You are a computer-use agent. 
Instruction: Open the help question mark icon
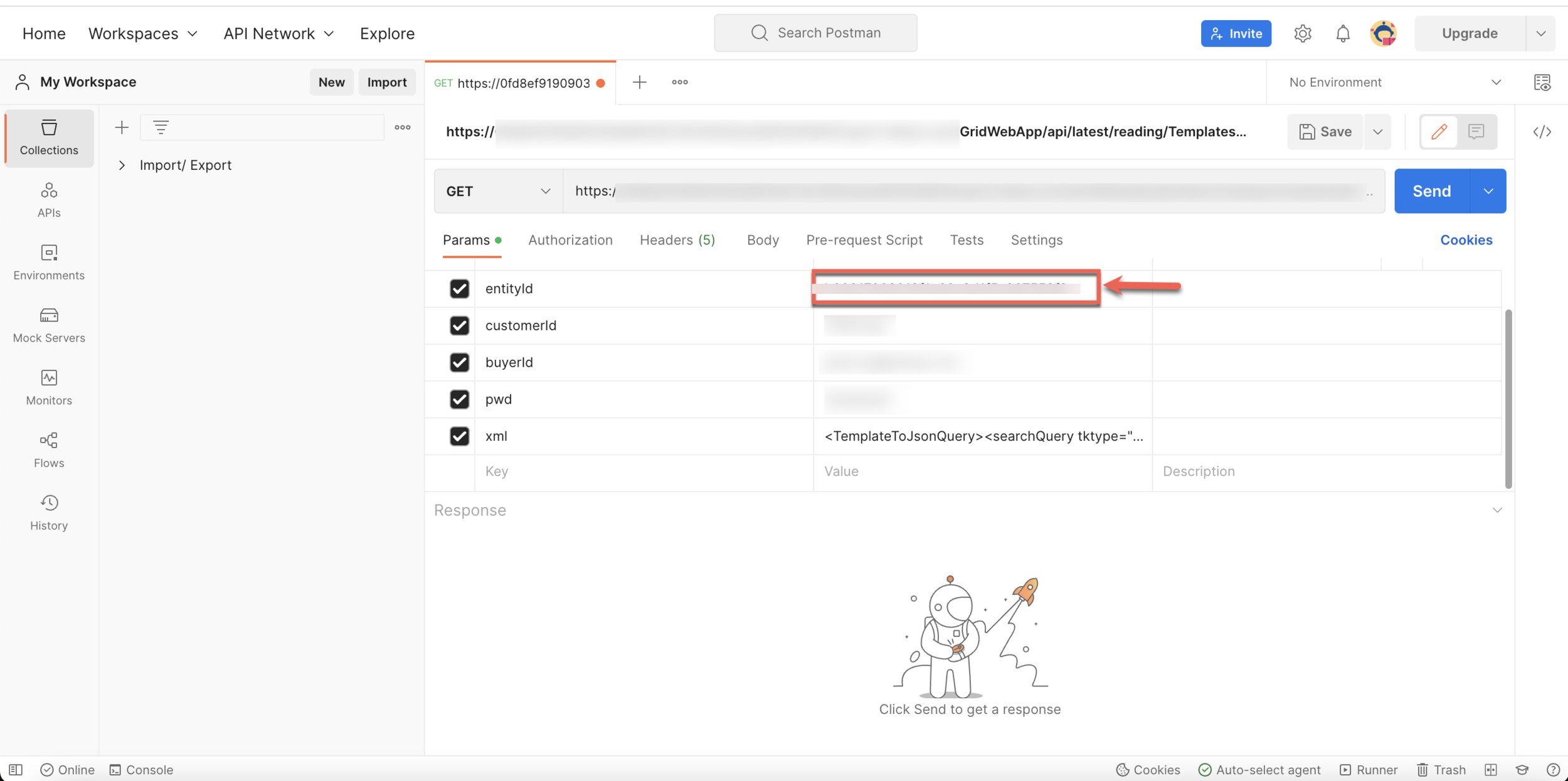1553,770
